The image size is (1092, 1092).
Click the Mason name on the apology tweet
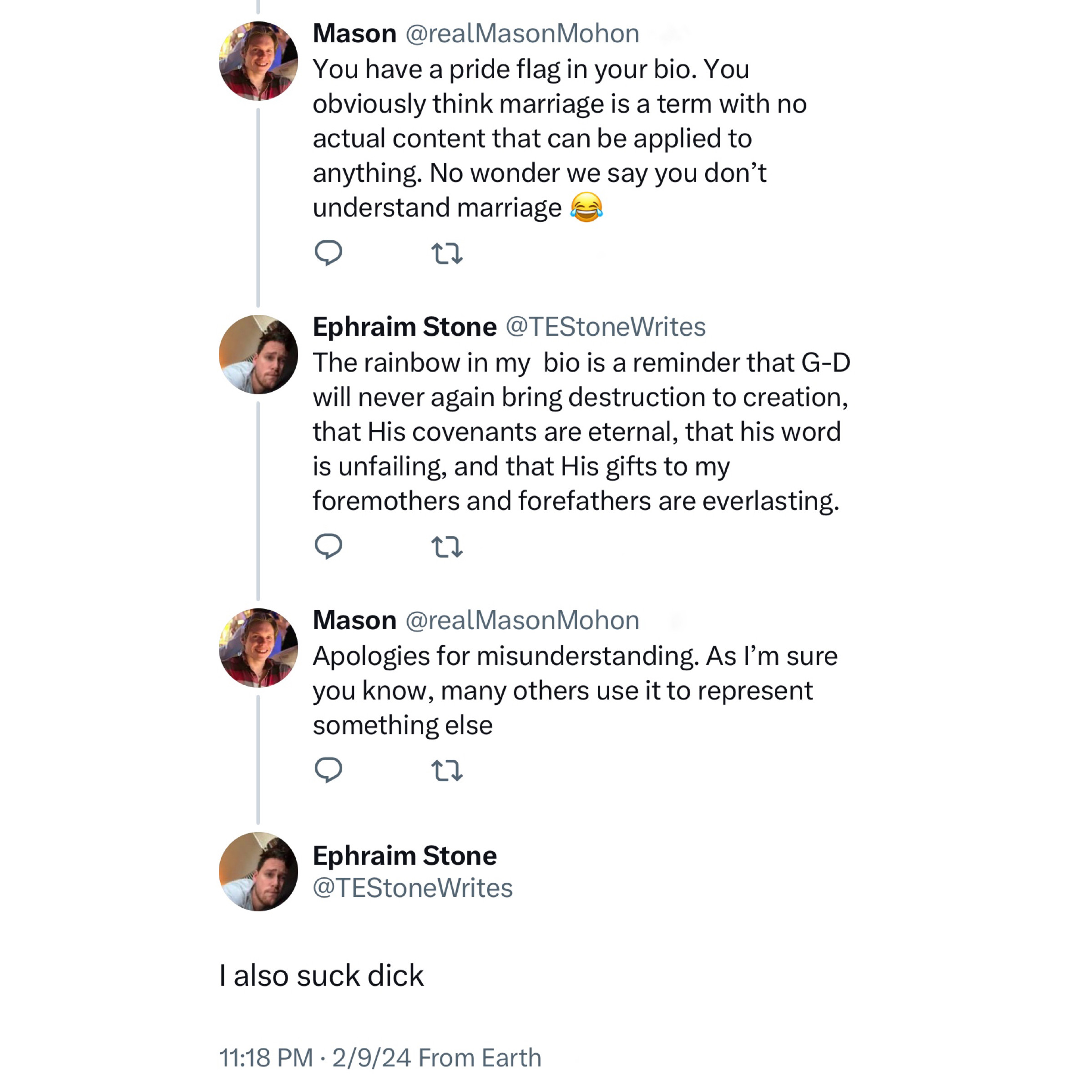pyautogui.click(x=354, y=621)
